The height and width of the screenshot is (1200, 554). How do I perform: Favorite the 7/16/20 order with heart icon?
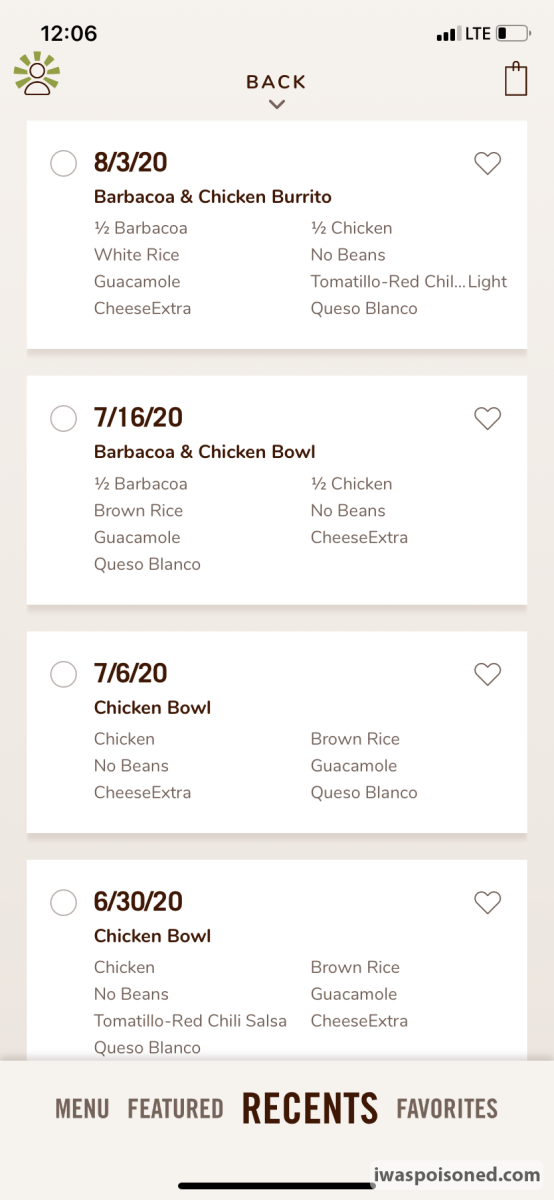[487, 419]
